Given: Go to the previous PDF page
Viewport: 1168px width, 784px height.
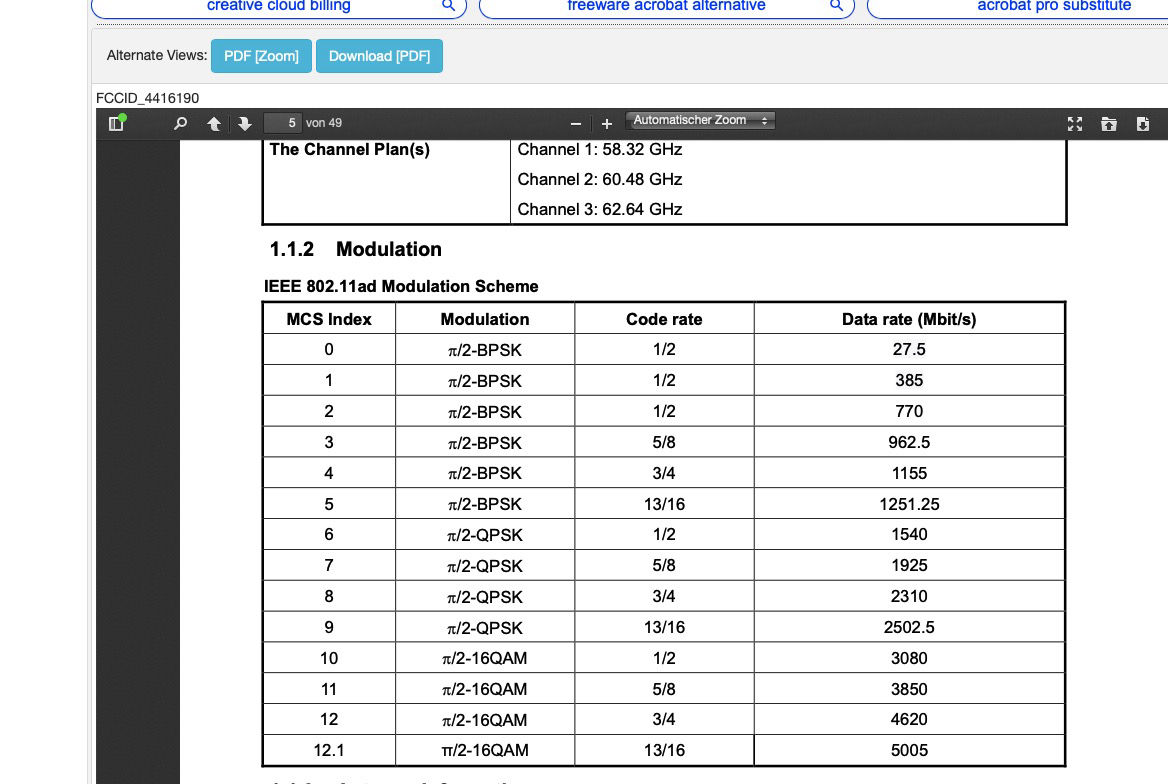Looking at the screenshot, I should (x=214, y=124).
